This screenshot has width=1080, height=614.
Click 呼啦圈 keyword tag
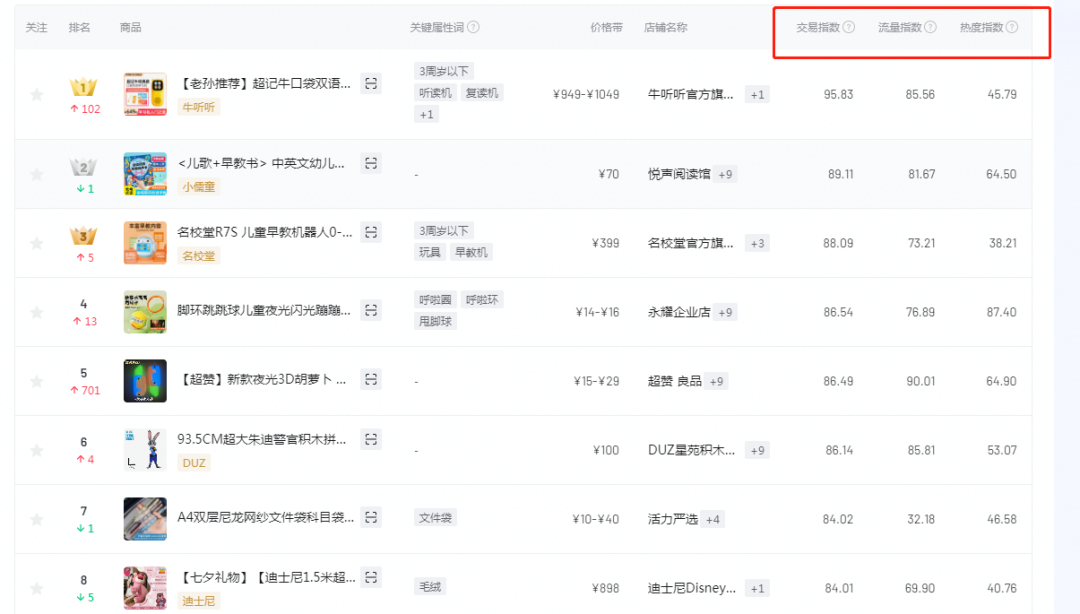point(435,300)
